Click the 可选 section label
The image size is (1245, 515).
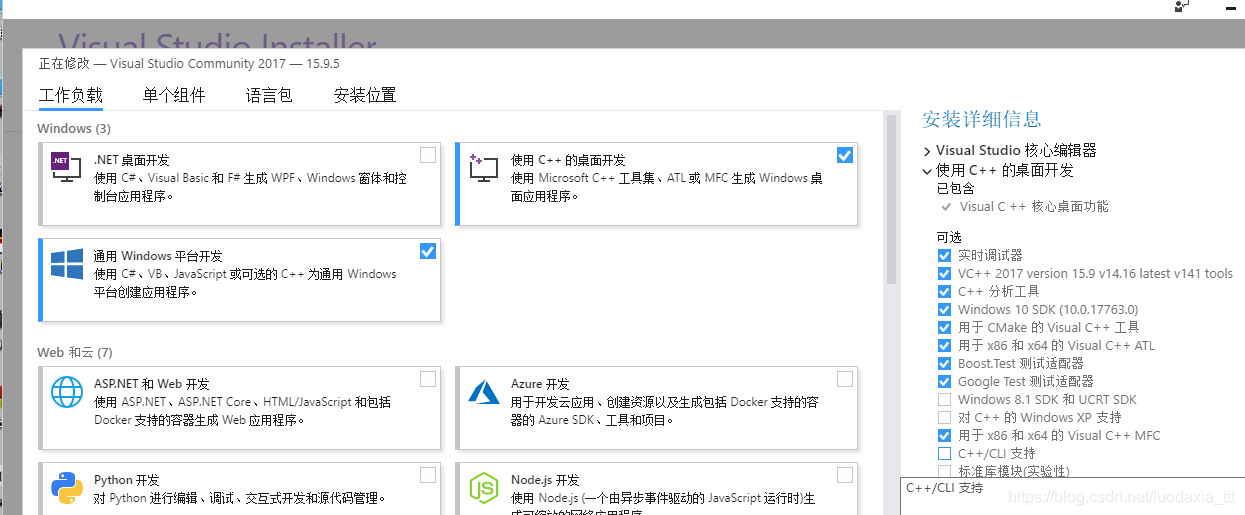click(x=949, y=237)
